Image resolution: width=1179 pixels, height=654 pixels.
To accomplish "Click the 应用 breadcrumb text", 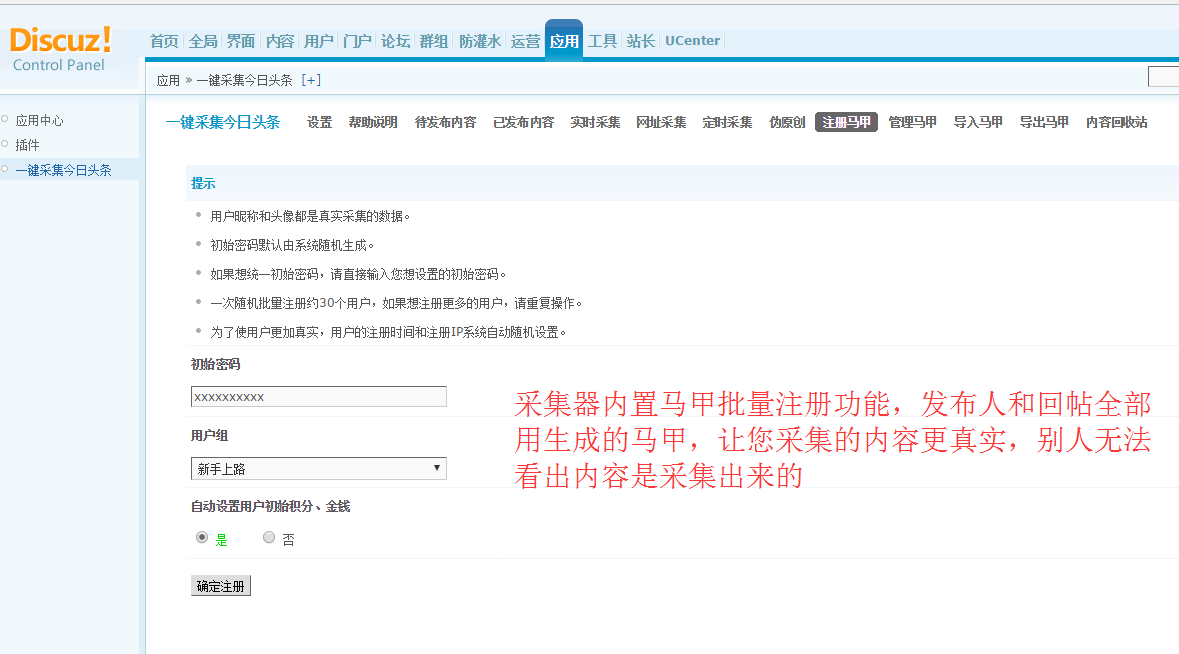I will tap(168, 80).
